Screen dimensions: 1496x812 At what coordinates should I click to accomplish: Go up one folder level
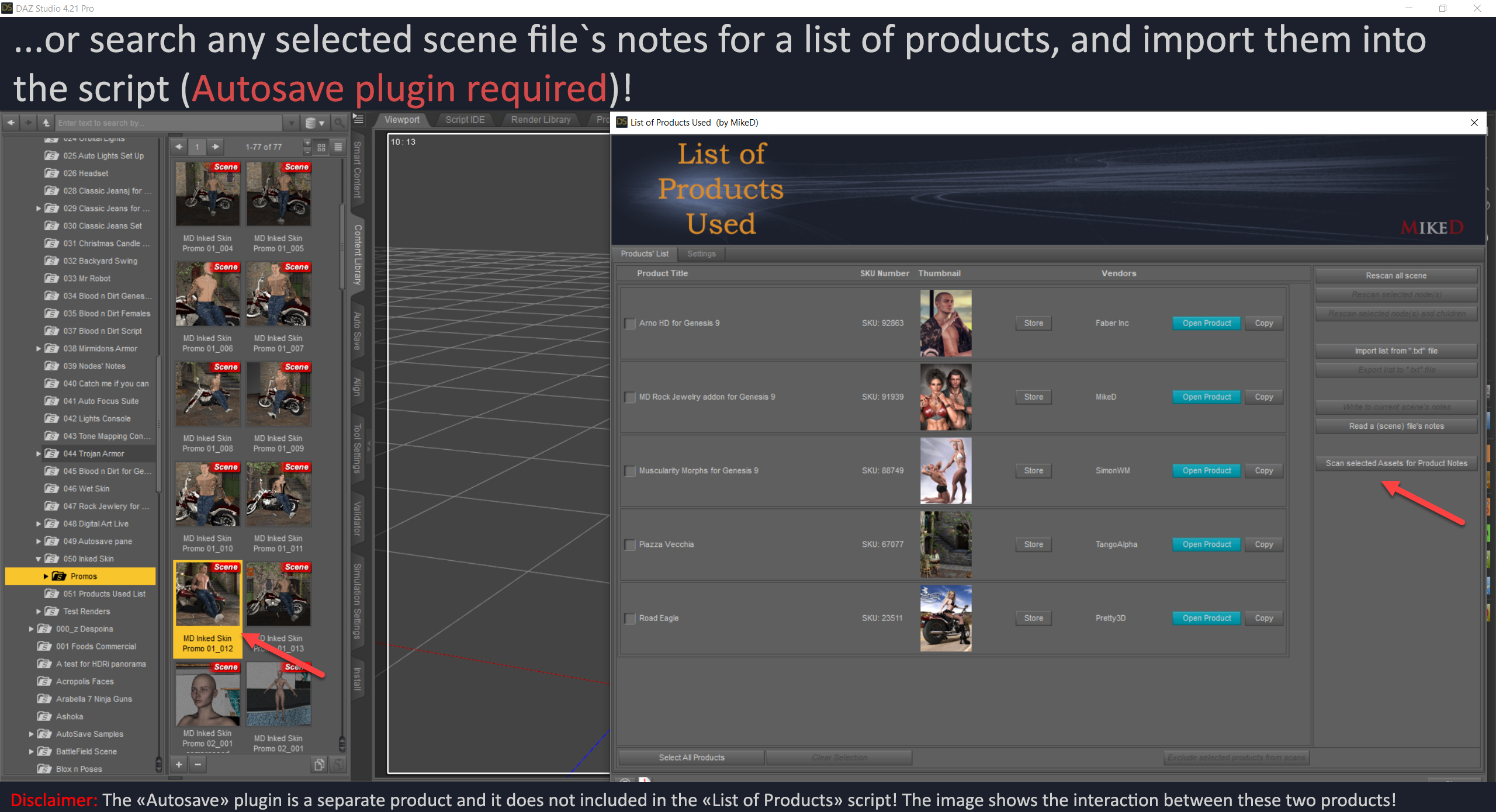46,123
